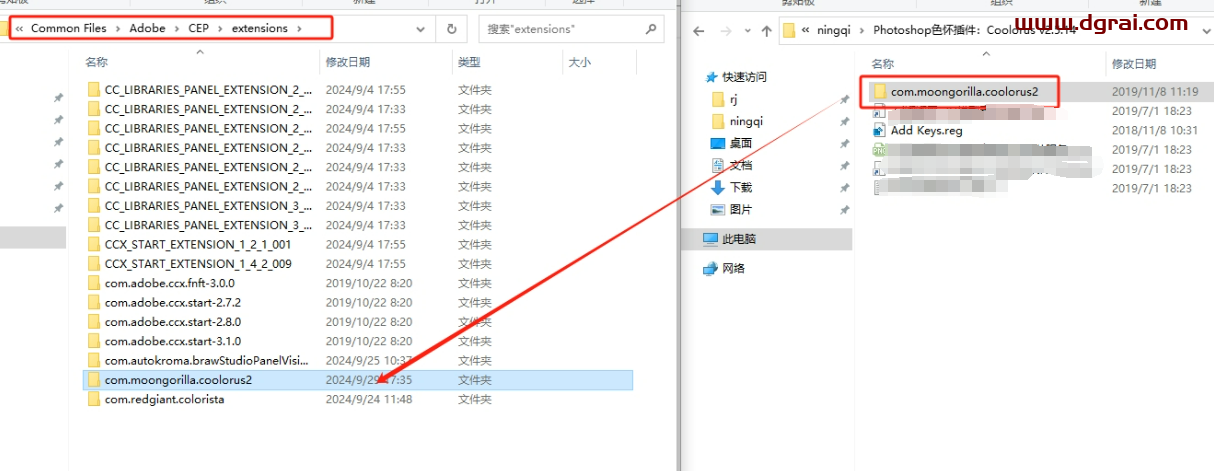Click the pin icon beside rj

(845, 100)
